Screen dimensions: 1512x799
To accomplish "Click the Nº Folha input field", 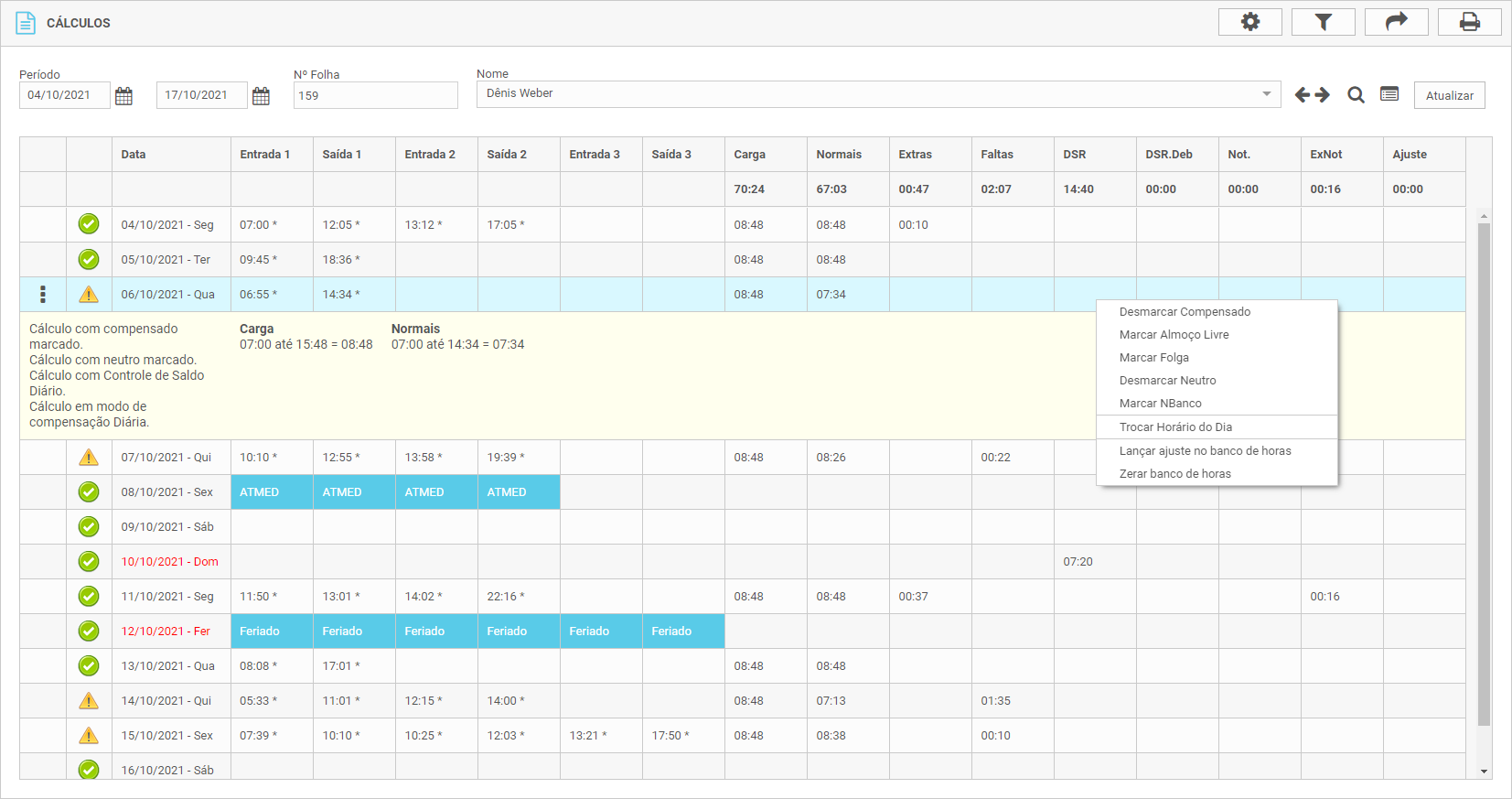I will pyautogui.click(x=375, y=95).
